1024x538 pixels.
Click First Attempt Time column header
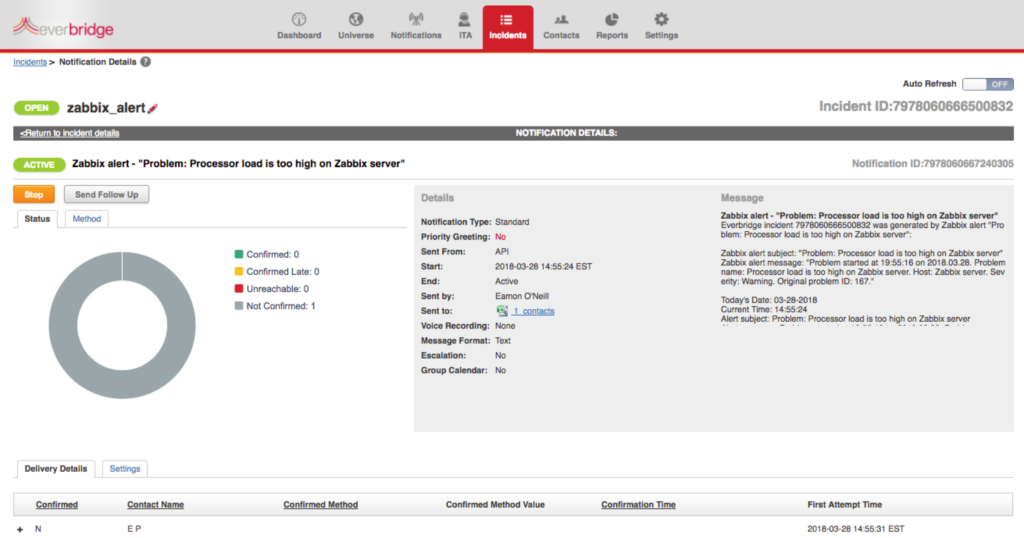pyautogui.click(x=844, y=505)
